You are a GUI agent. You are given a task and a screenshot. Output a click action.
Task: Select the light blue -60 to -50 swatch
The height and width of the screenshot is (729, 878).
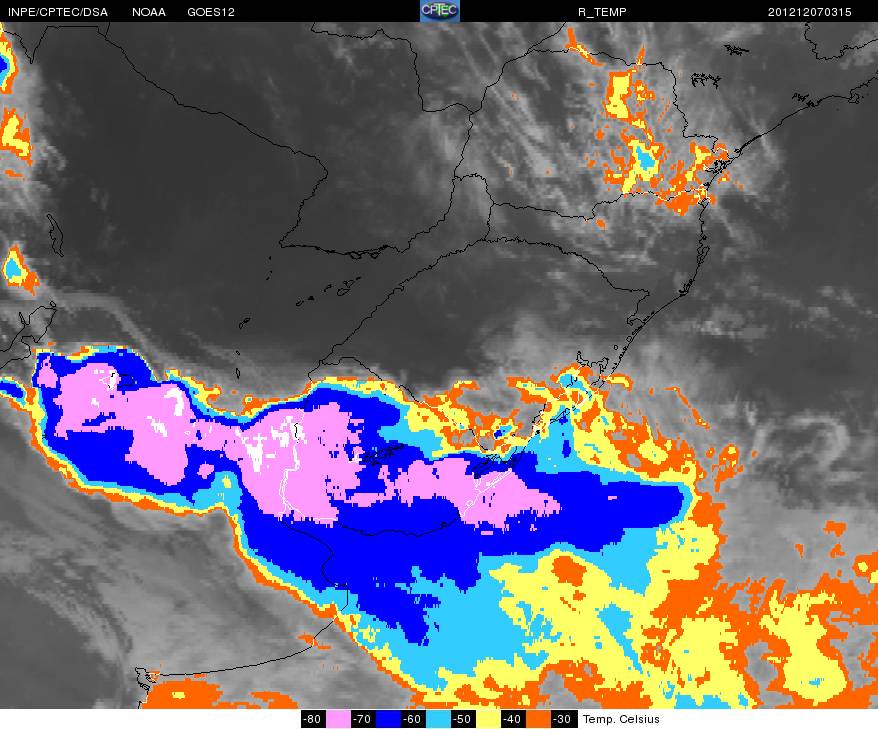pyautogui.click(x=437, y=719)
